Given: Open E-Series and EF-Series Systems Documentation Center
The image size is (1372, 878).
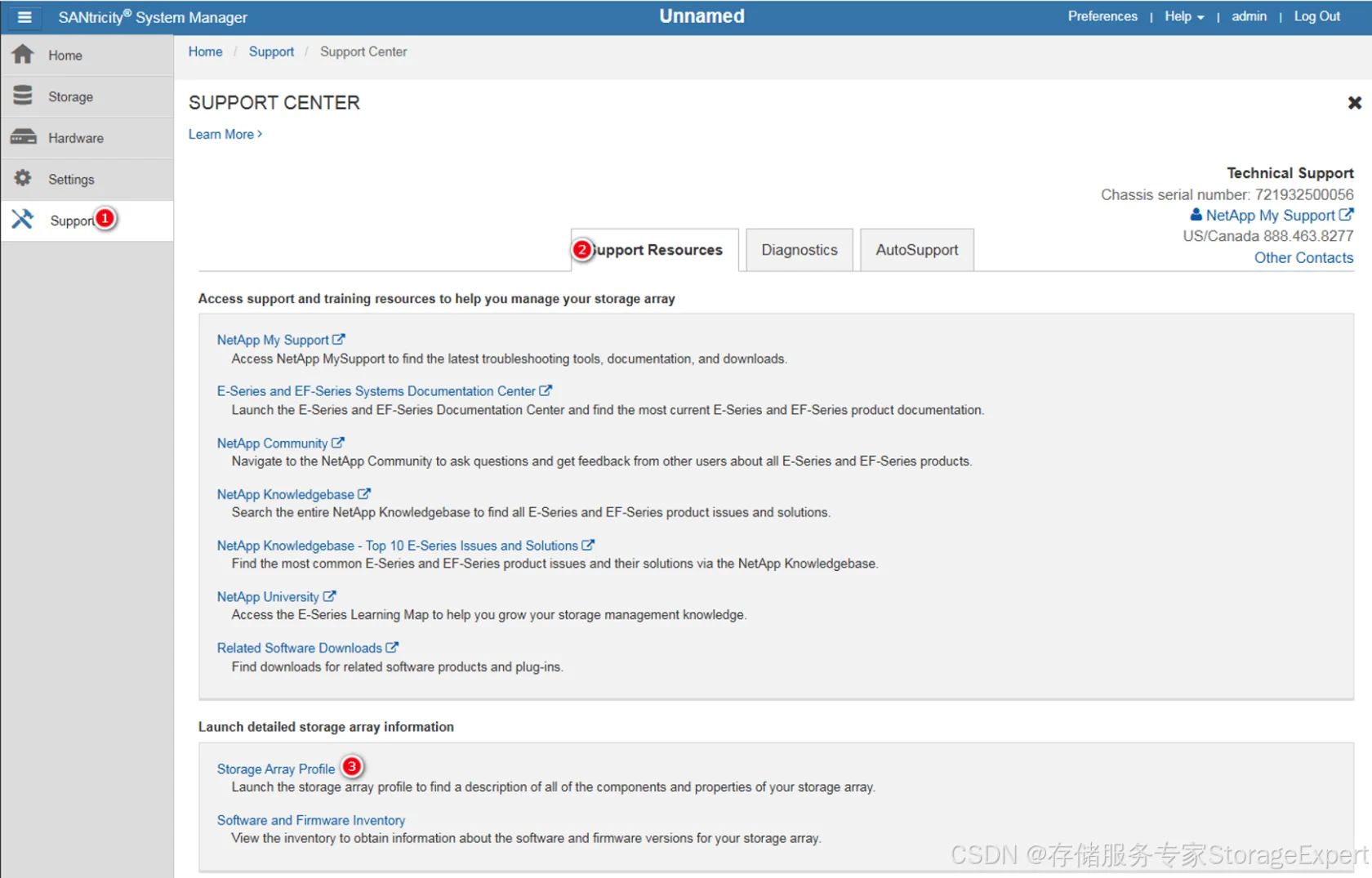Looking at the screenshot, I should (376, 391).
